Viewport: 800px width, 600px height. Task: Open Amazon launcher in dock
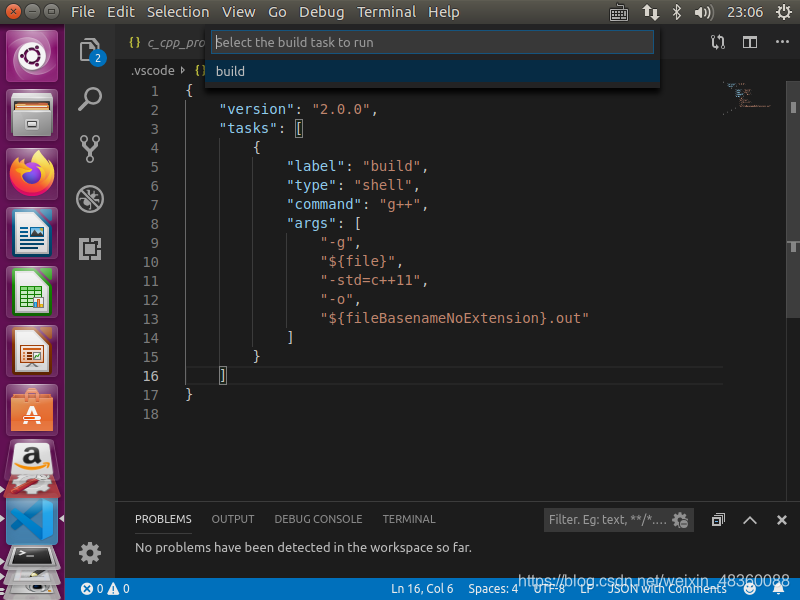(x=32, y=459)
